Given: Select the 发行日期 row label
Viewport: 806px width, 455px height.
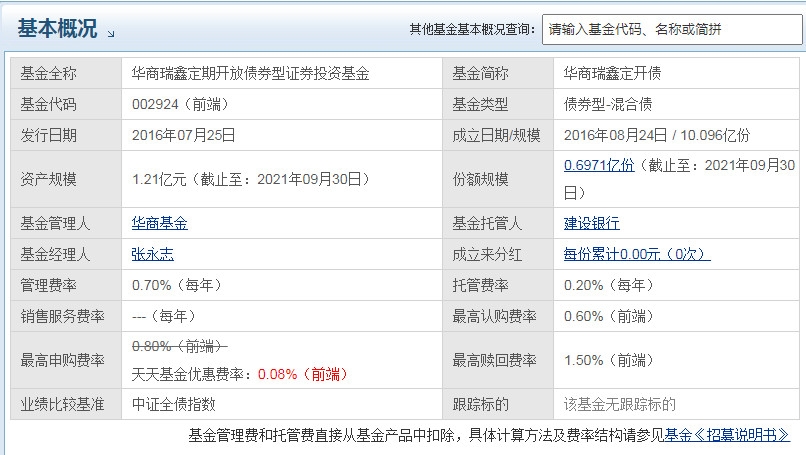Looking at the screenshot, I should point(48,135).
